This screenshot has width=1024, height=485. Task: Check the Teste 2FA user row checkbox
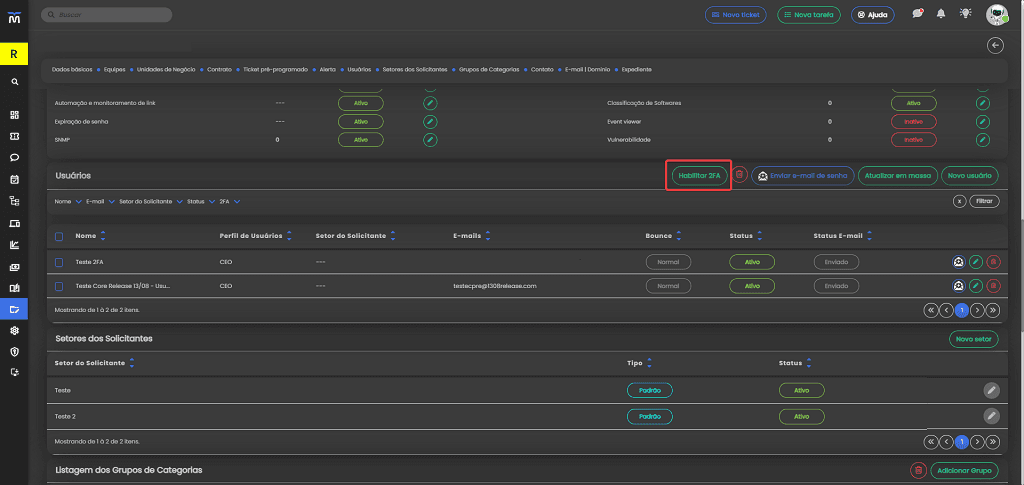[x=59, y=262]
